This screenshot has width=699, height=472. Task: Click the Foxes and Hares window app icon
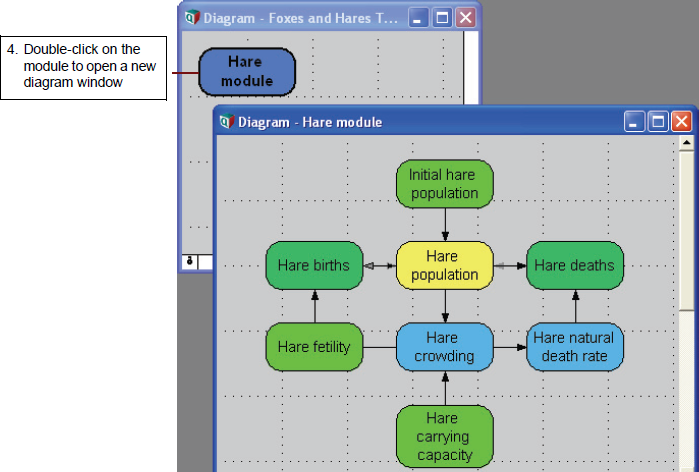192,17
